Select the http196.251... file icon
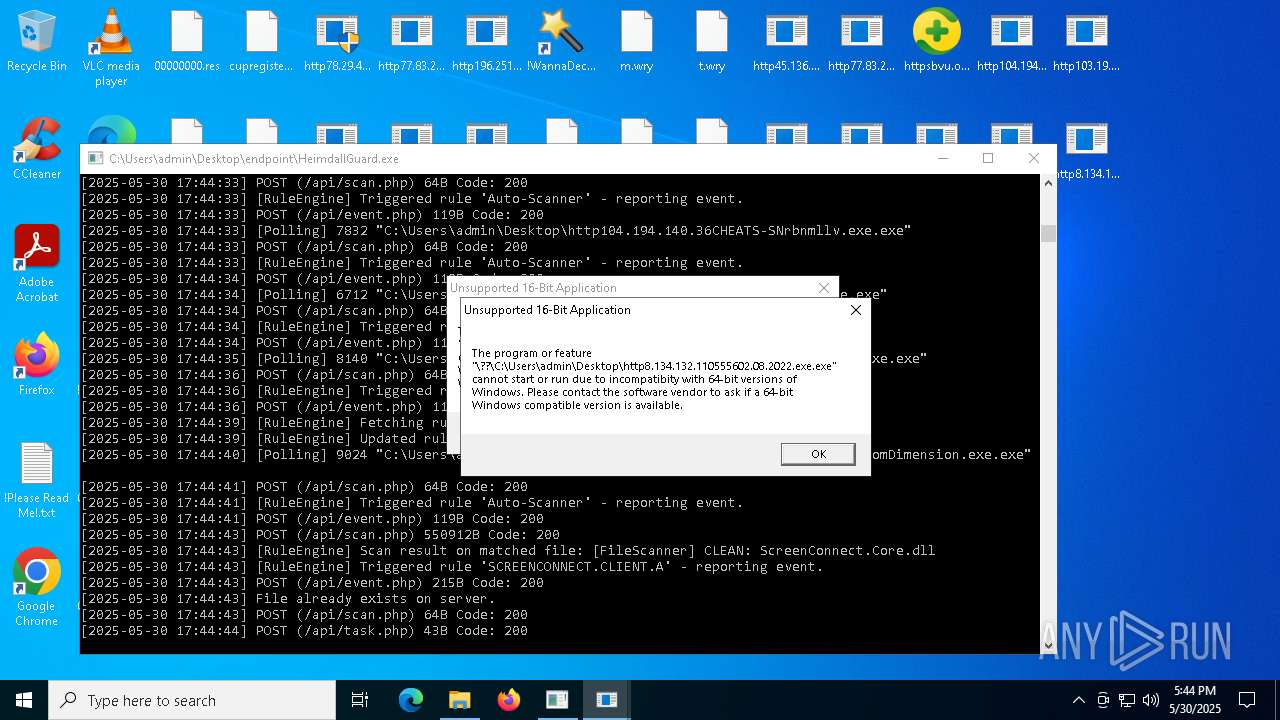Image resolution: width=1280 pixels, height=720 pixels. [x=487, y=42]
